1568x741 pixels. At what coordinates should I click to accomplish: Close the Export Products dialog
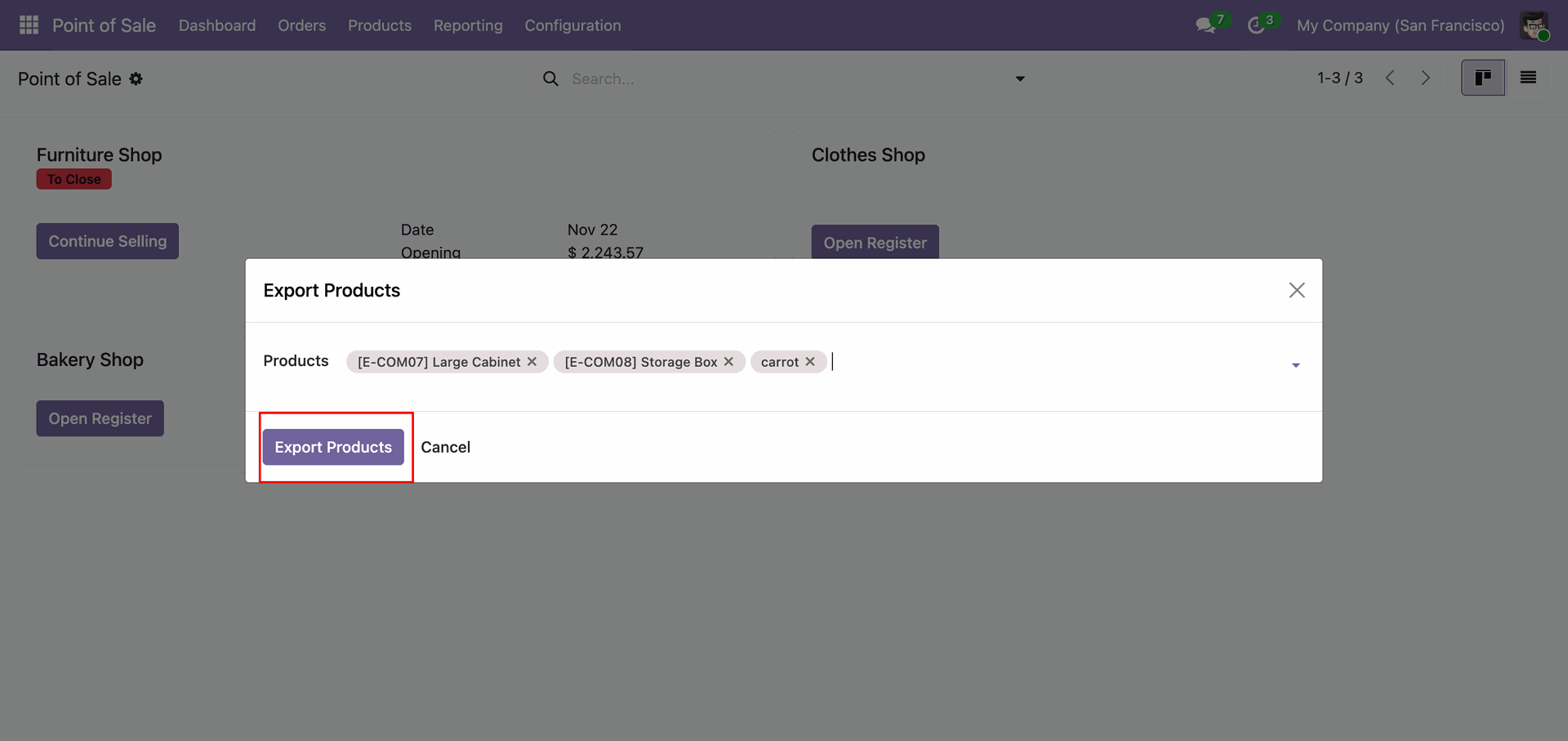[1296, 290]
